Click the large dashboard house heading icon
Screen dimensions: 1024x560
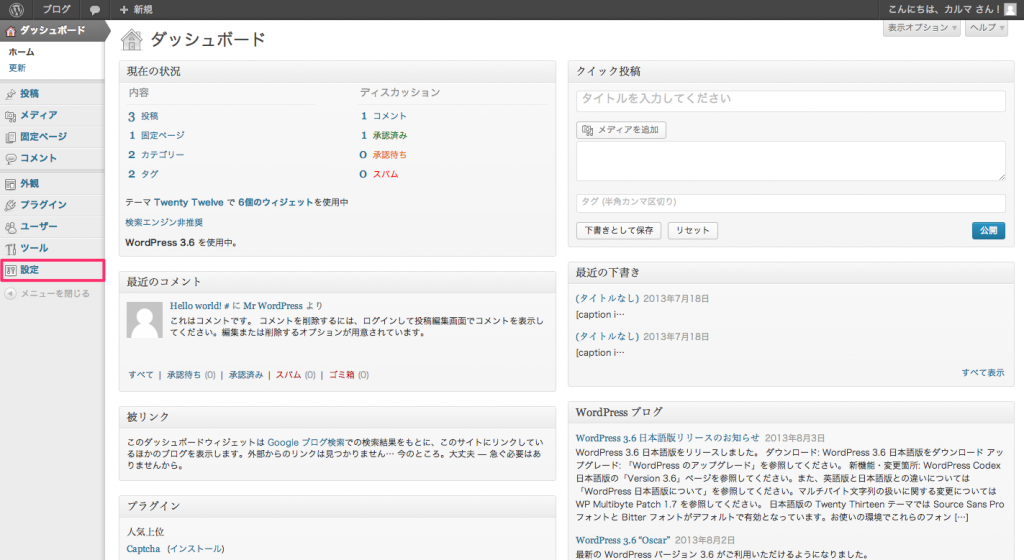pyautogui.click(x=131, y=40)
